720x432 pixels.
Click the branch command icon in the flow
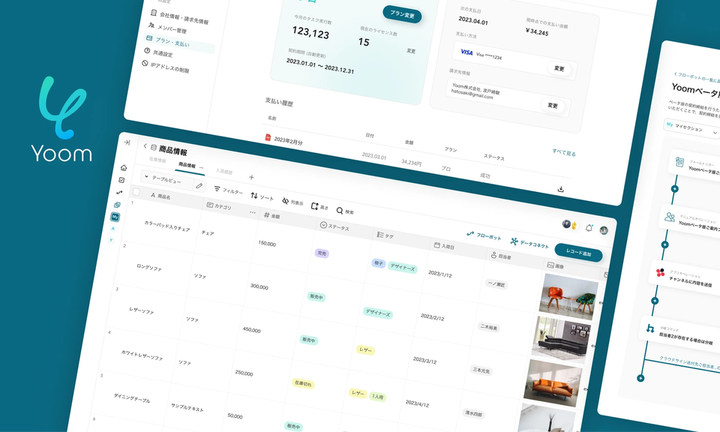[650, 328]
